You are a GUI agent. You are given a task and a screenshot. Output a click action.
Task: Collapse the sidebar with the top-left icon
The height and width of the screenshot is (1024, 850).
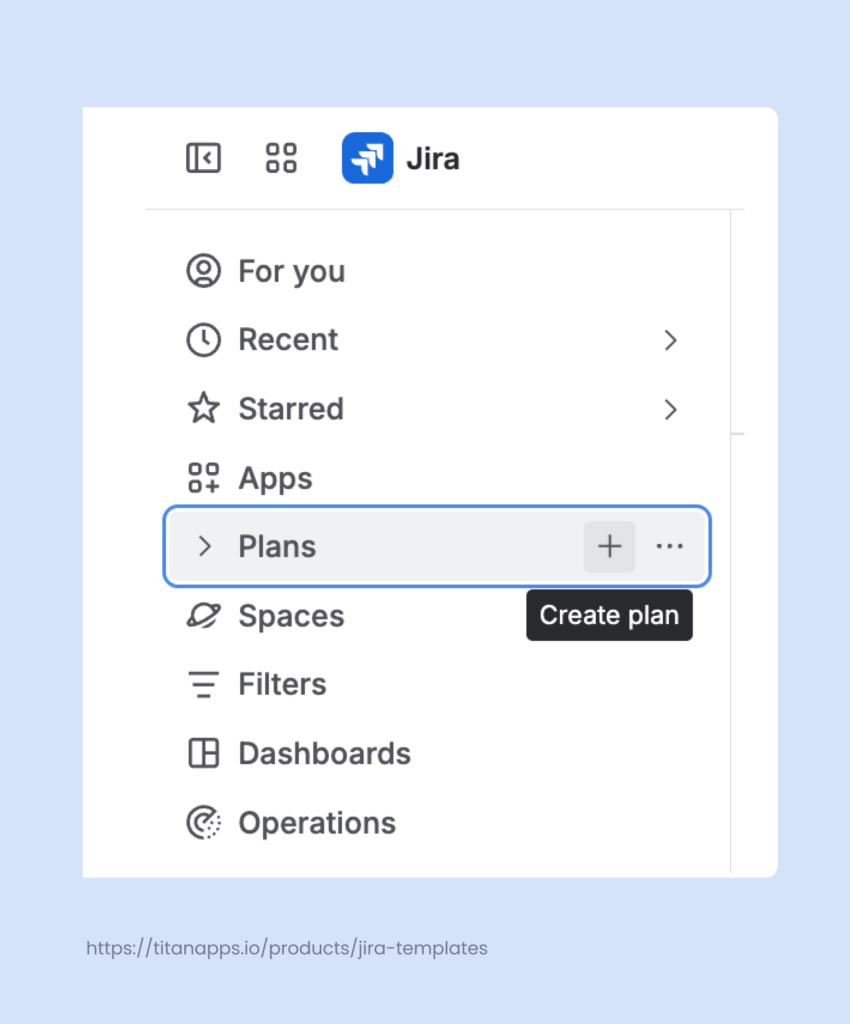(203, 157)
